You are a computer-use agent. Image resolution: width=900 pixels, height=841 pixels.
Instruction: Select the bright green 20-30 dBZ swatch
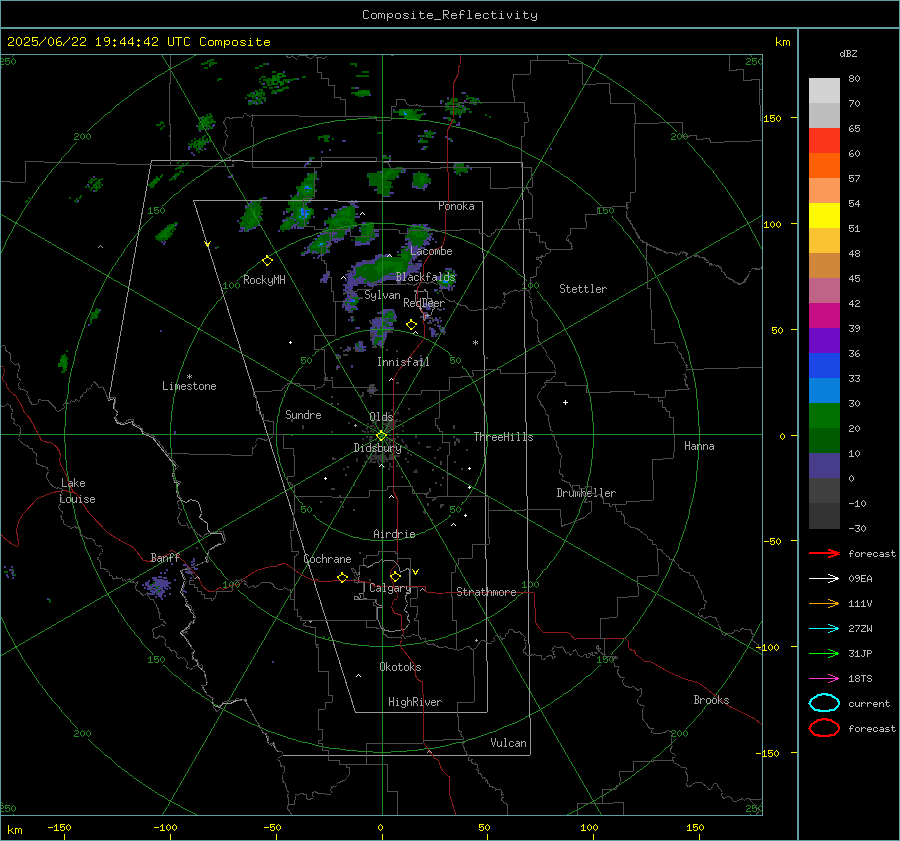coord(824,416)
